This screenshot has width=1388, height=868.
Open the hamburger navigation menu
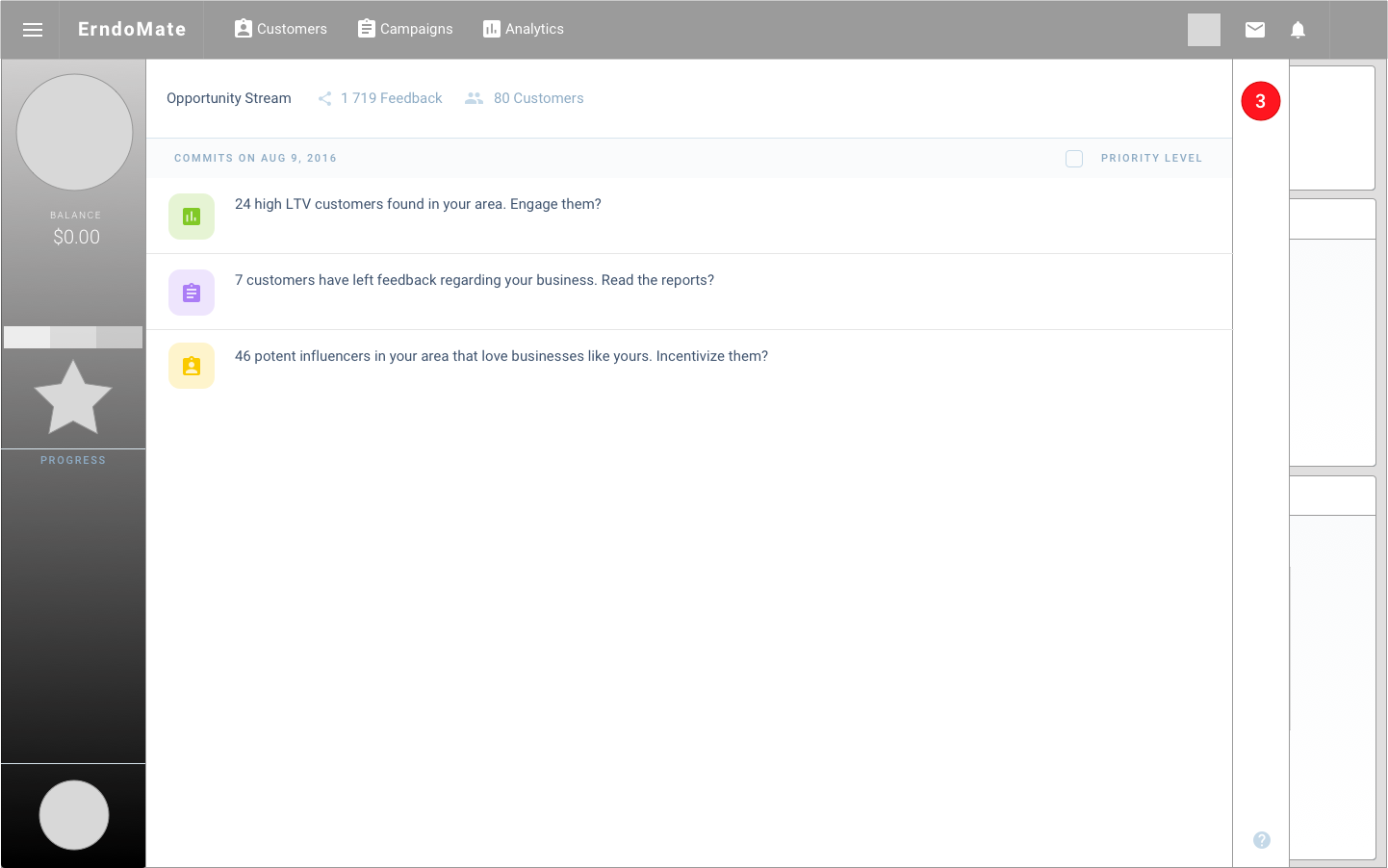coord(33,30)
